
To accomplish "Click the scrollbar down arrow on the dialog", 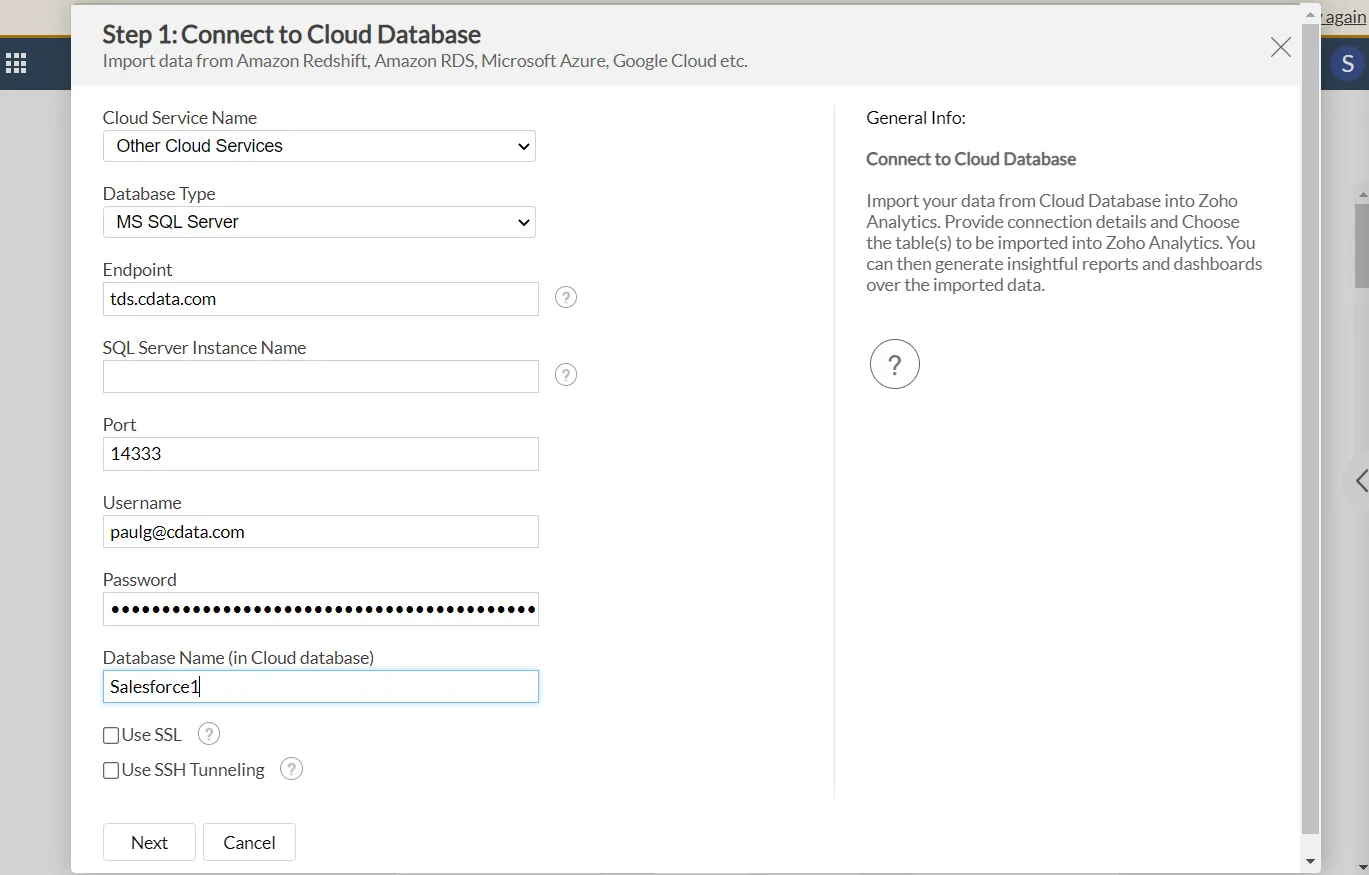I will (1310, 860).
